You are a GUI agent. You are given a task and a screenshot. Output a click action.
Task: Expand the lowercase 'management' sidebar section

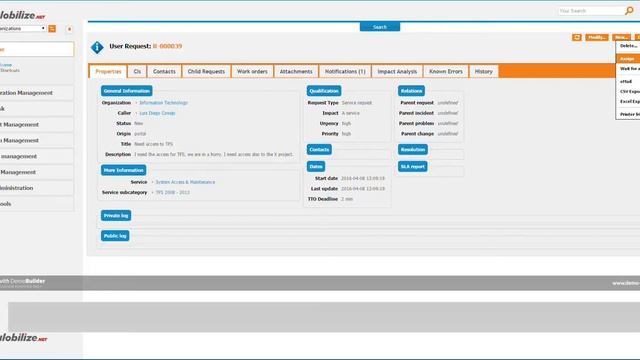tap(37, 156)
